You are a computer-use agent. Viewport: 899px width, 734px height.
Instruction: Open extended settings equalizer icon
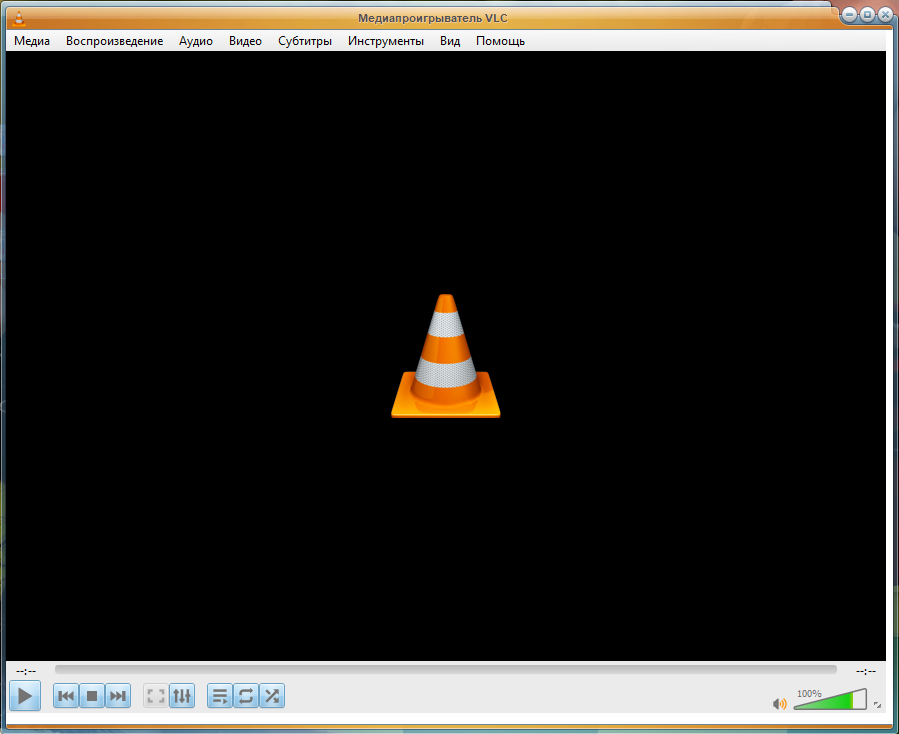coord(182,696)
